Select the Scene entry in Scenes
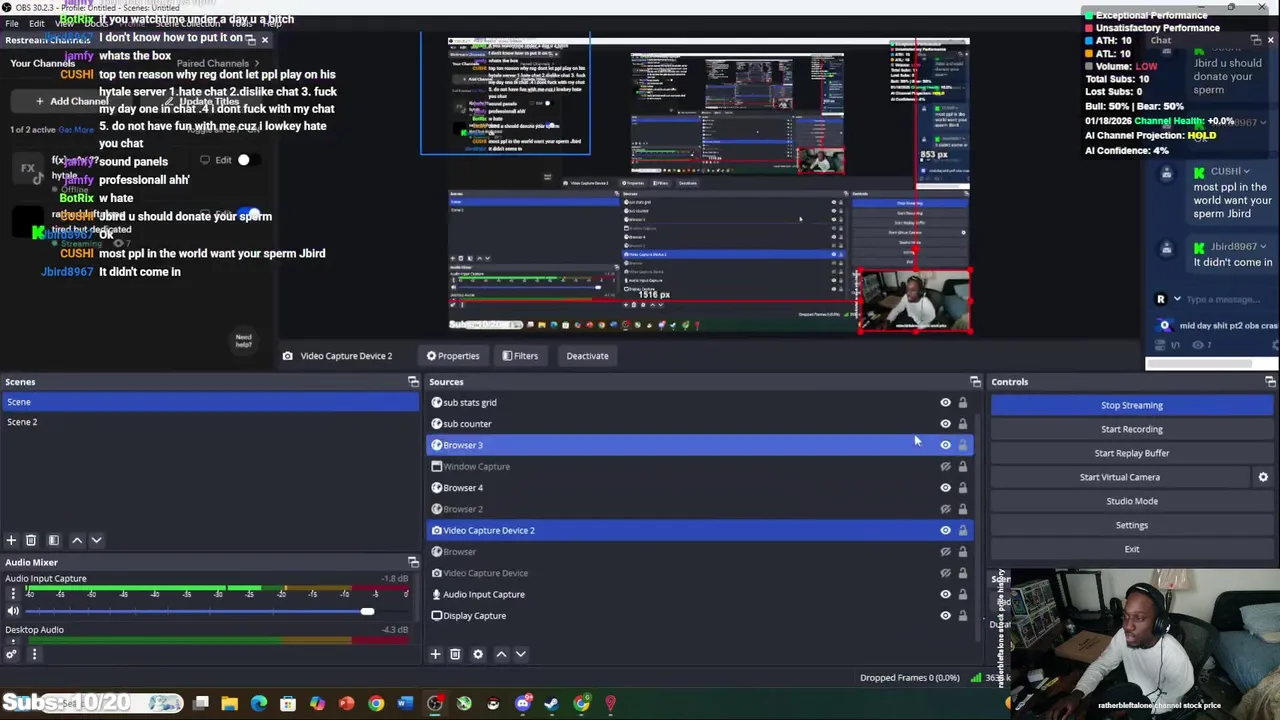The height and width of the screenshot is (720, 1280). [x=210, y=402]
